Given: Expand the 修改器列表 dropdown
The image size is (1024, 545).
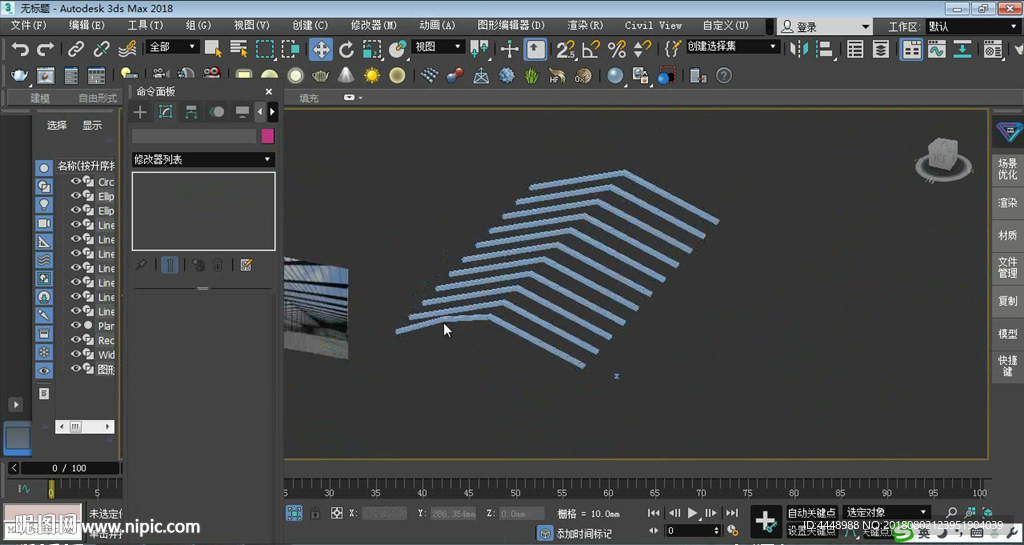Looking at the screenshot, I should pyautogui.click(x=203, y=159).
